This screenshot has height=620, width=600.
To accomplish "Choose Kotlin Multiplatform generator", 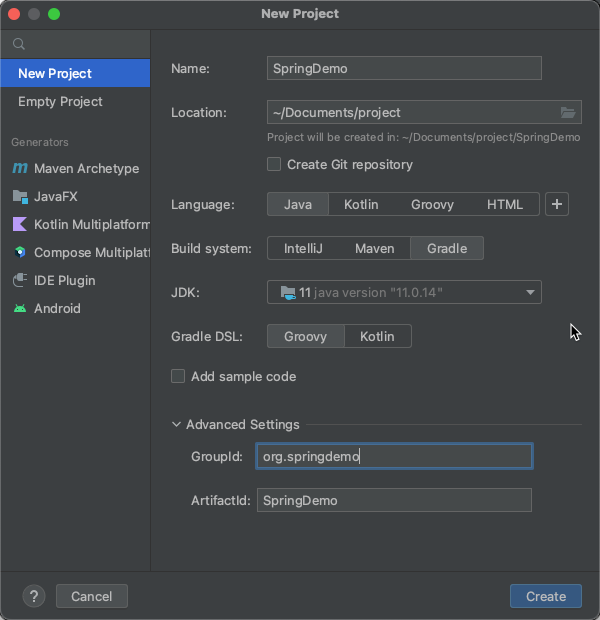I will tap(75, 224).
